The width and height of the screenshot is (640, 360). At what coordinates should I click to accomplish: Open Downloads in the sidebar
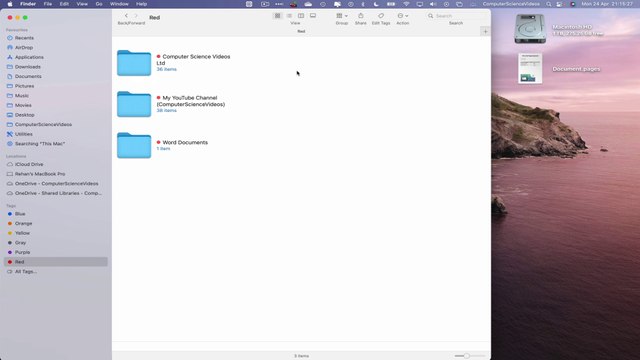coord(28,67)
